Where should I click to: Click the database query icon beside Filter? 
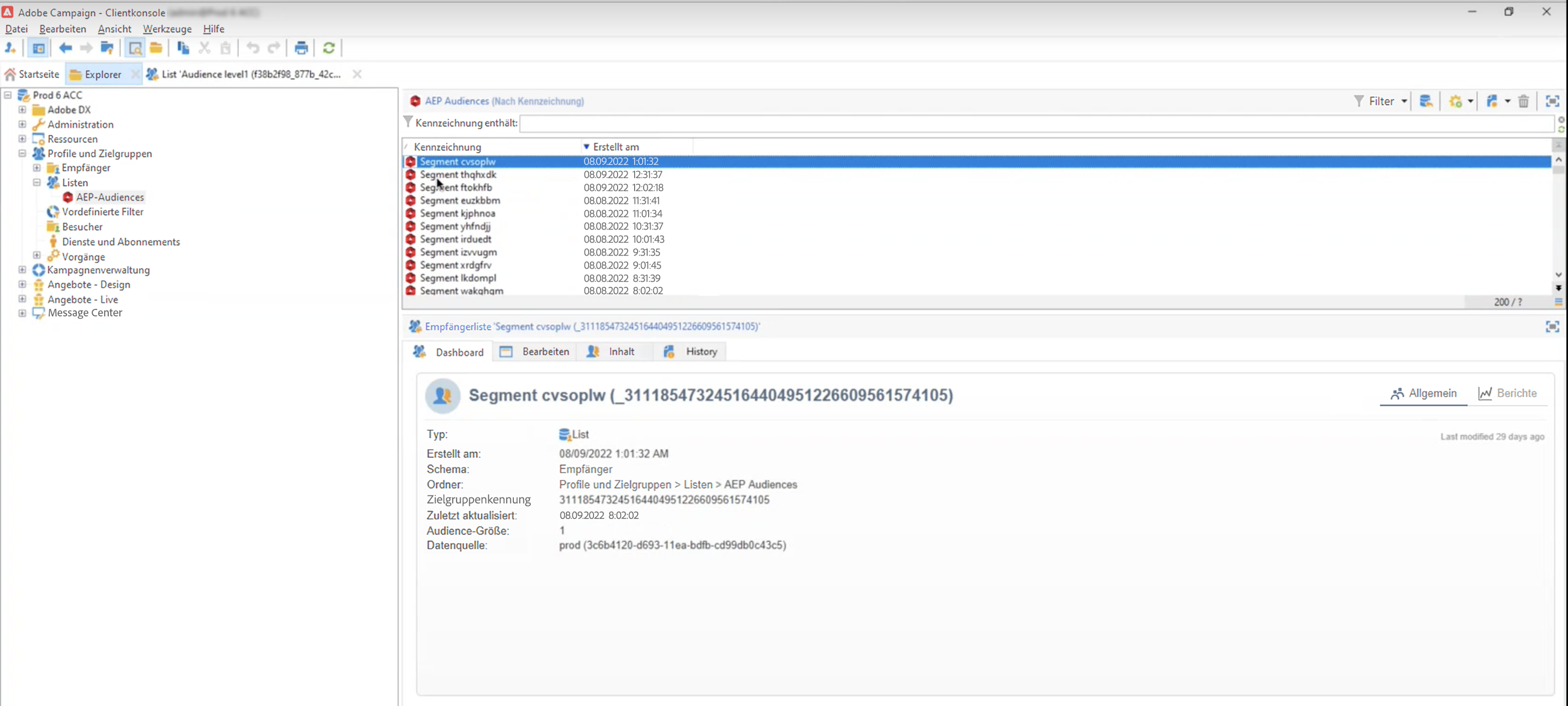[x=1426, y=101]
